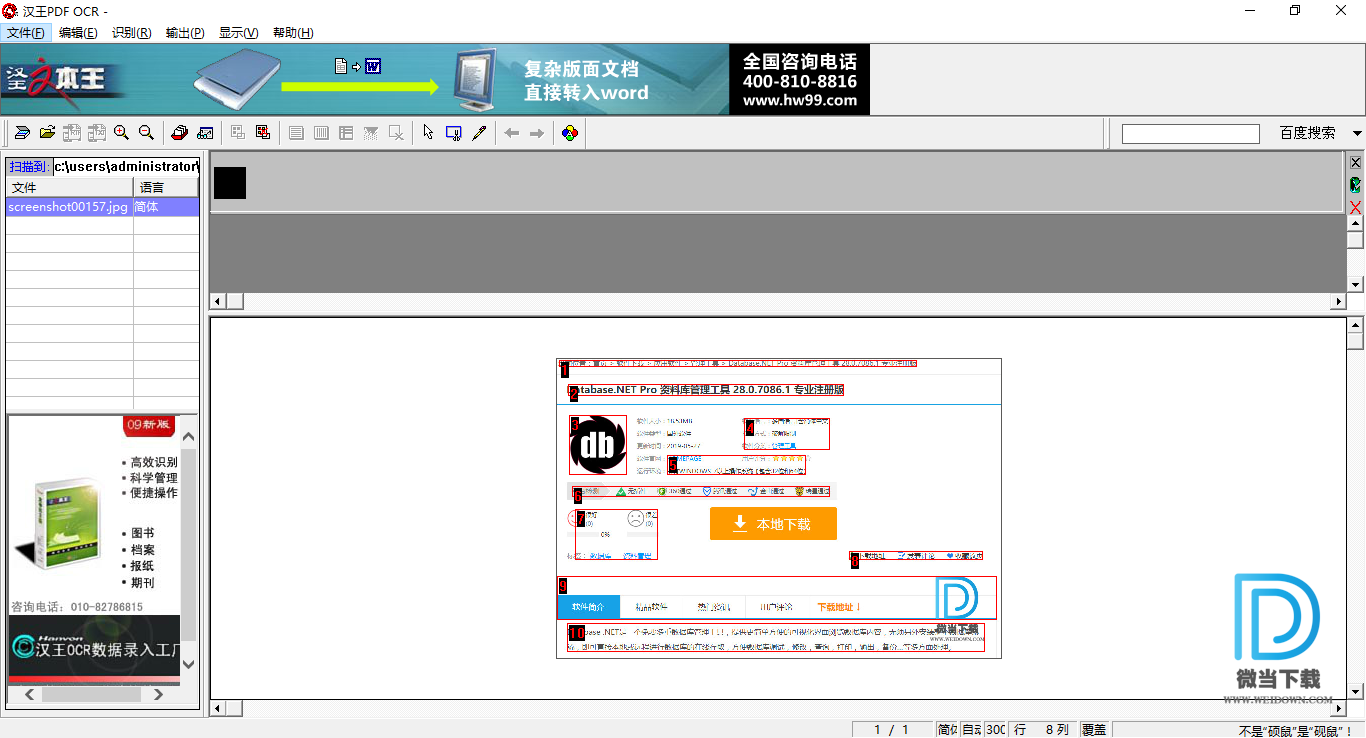Click the 简体 language cell
This screenshot has height=738, width=1366.
[166, 207]
